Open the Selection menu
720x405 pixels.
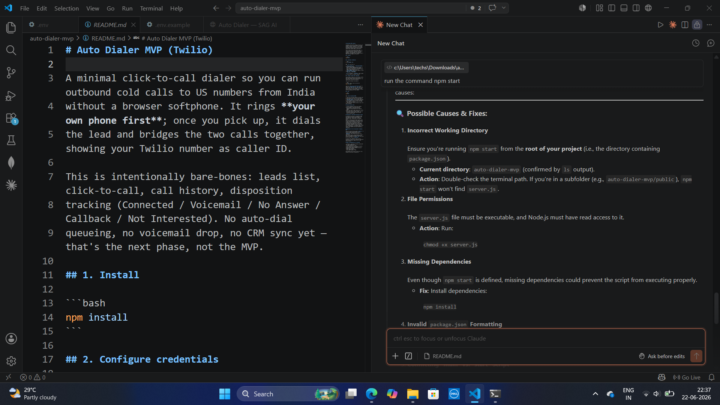point(66,8)
